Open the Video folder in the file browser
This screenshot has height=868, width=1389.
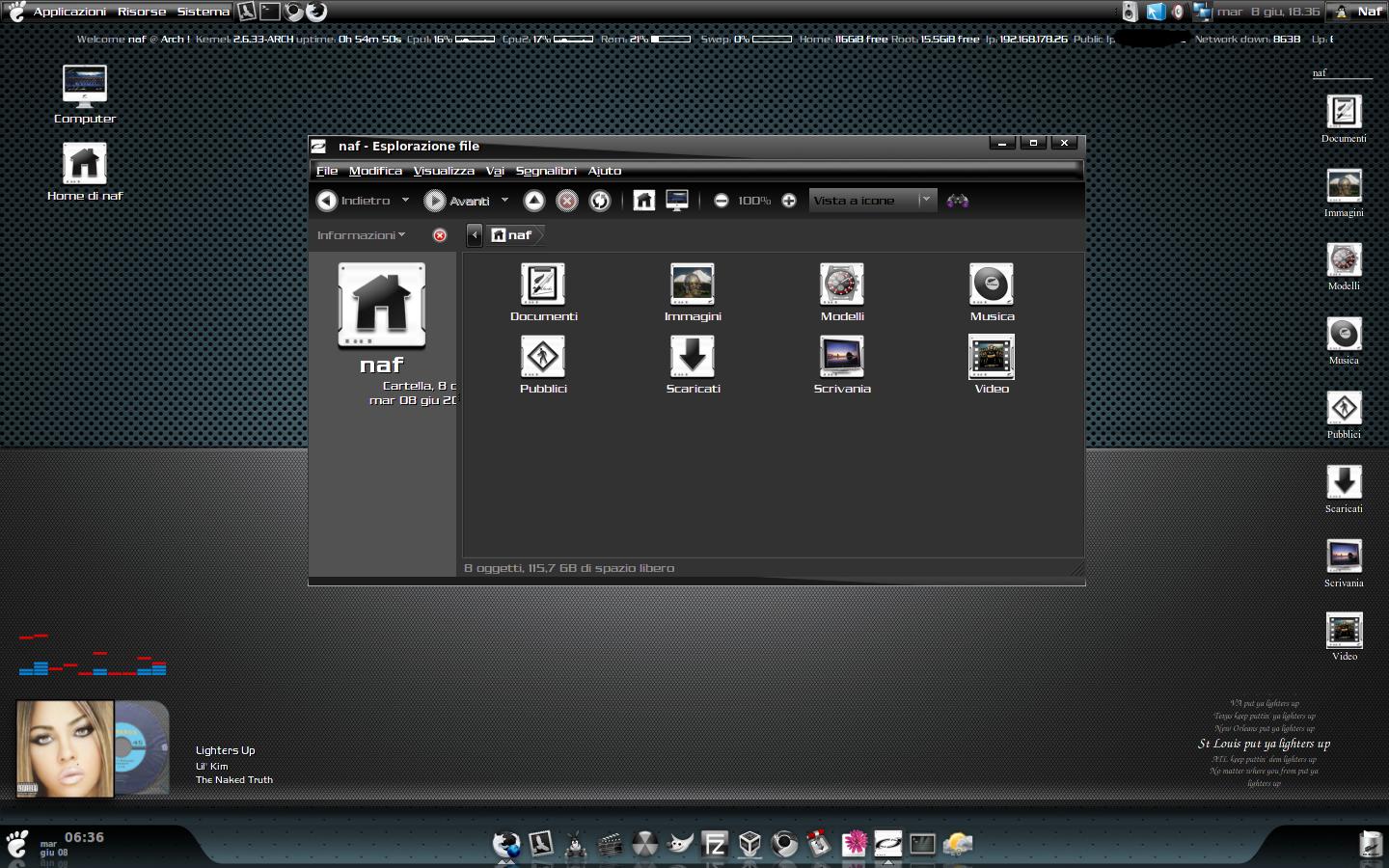pyautogui.click(x=992, y=365)
